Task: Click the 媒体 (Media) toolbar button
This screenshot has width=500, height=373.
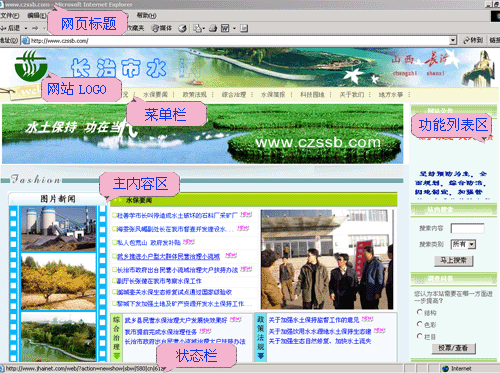Action: point(162,28)
